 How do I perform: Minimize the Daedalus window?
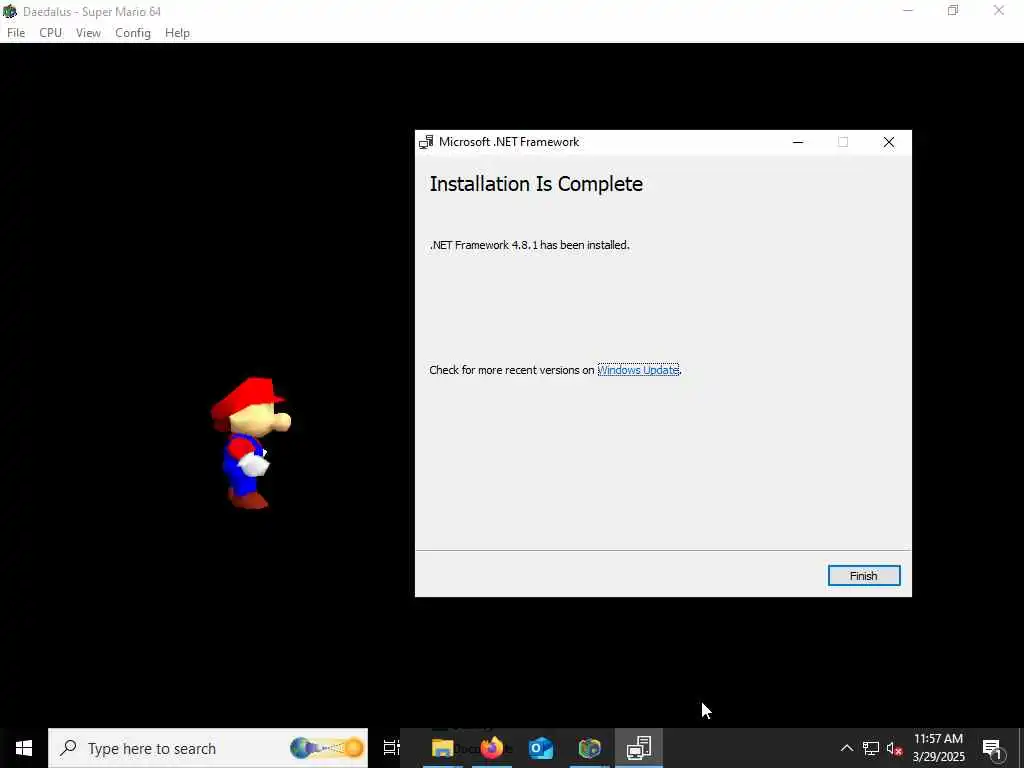pyautogui.click(x=908, y=10)
